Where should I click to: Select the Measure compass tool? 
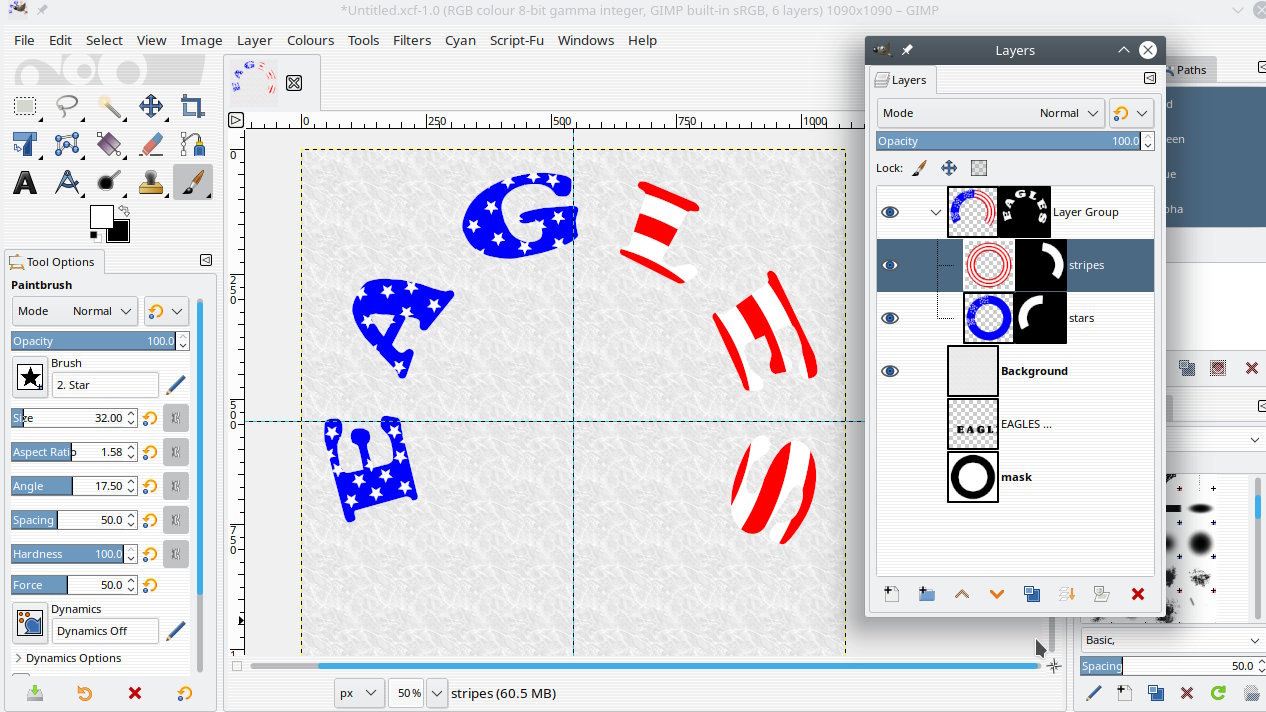pos(67,182)
